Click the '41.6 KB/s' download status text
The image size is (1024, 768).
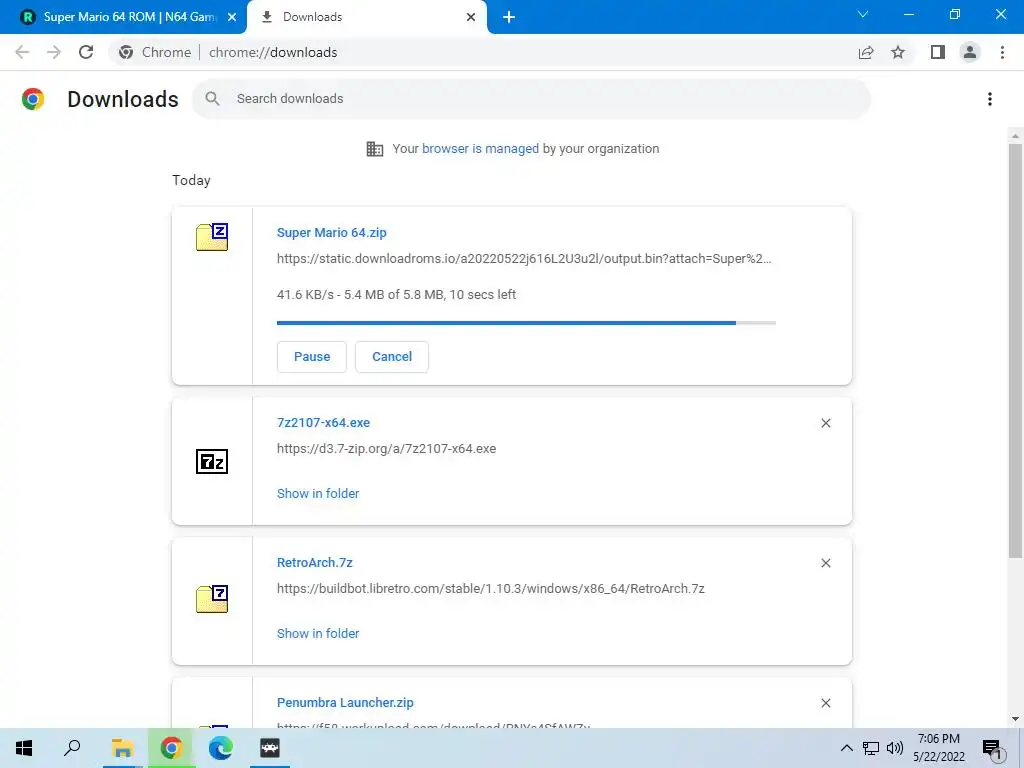click(396, 295)
